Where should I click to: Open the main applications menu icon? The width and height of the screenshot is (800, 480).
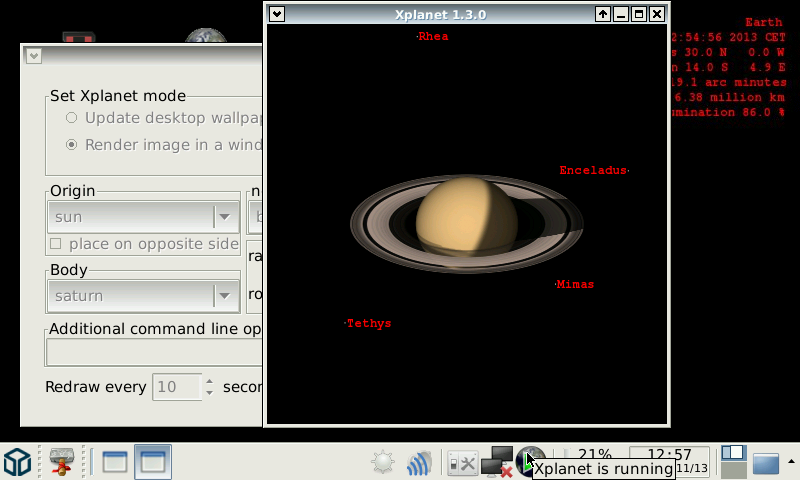click(x=17, y=462)
